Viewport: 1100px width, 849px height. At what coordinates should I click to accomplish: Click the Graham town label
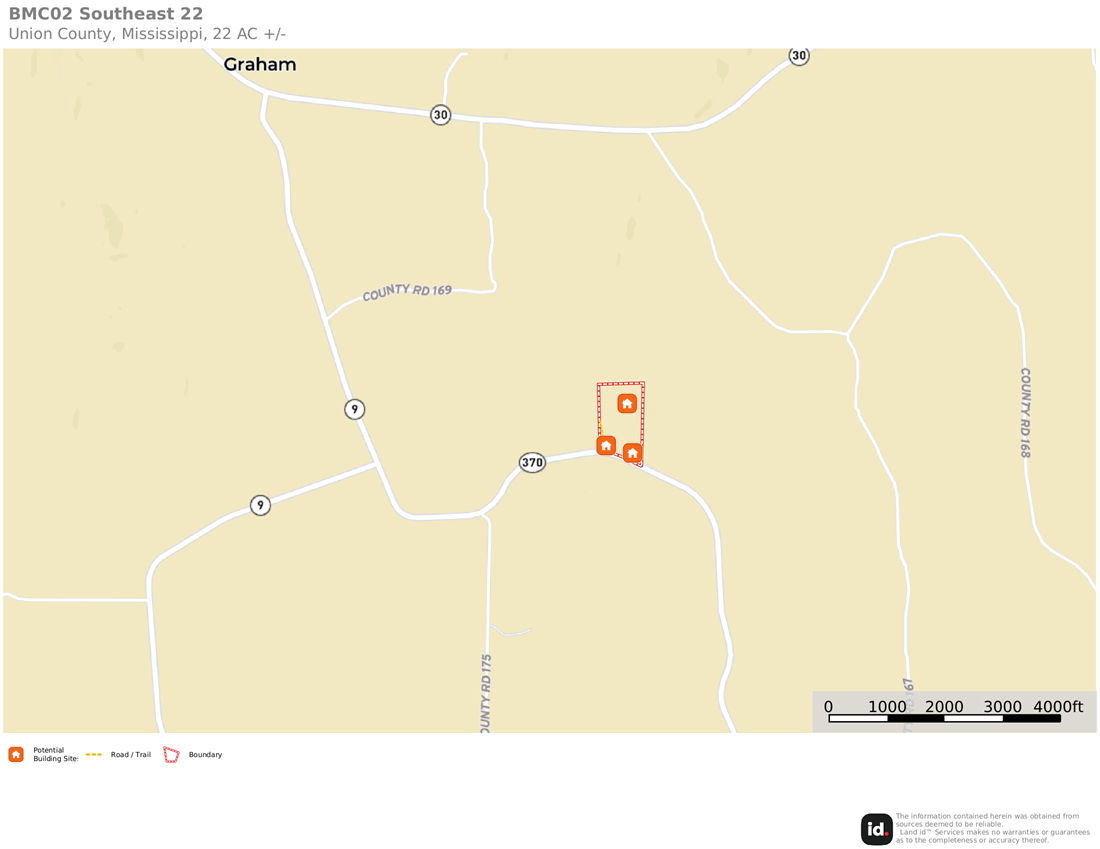[260, 65]
